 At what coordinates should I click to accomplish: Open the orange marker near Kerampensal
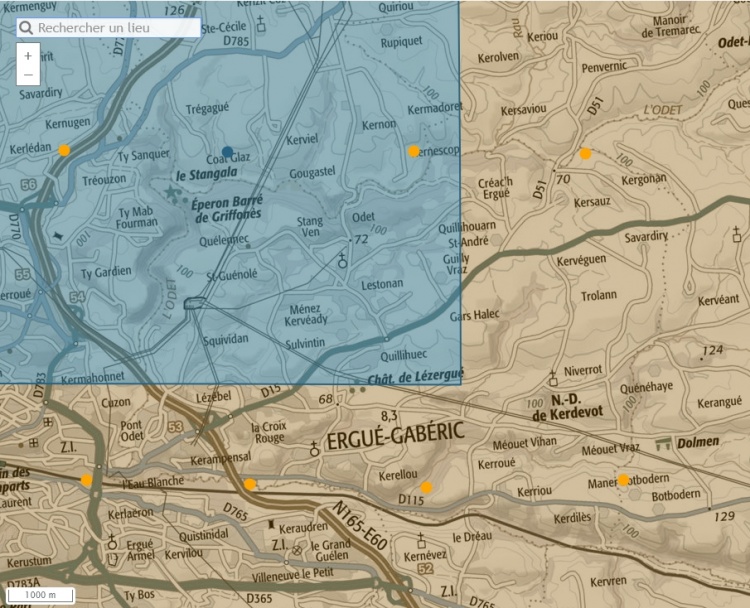point(249,484)
